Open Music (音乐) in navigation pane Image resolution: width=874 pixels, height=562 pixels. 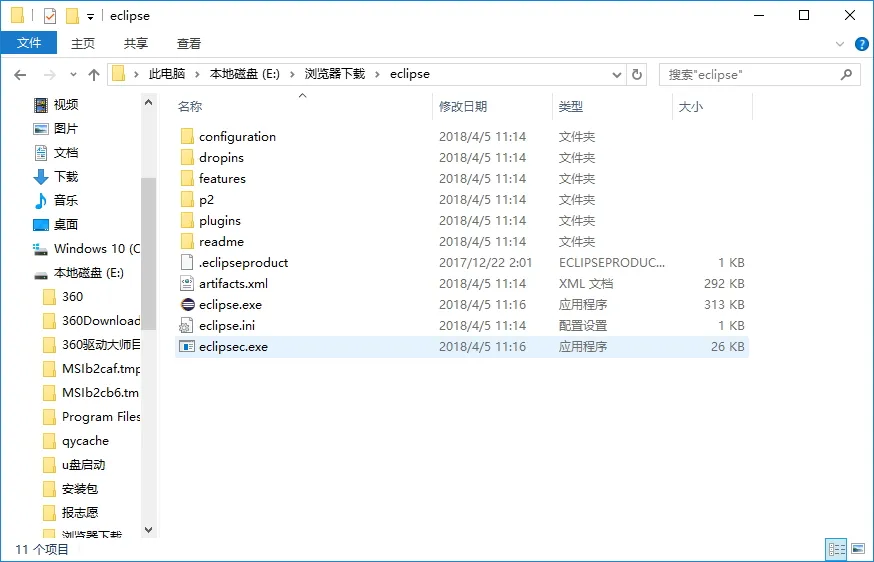[x=56, y=200]
